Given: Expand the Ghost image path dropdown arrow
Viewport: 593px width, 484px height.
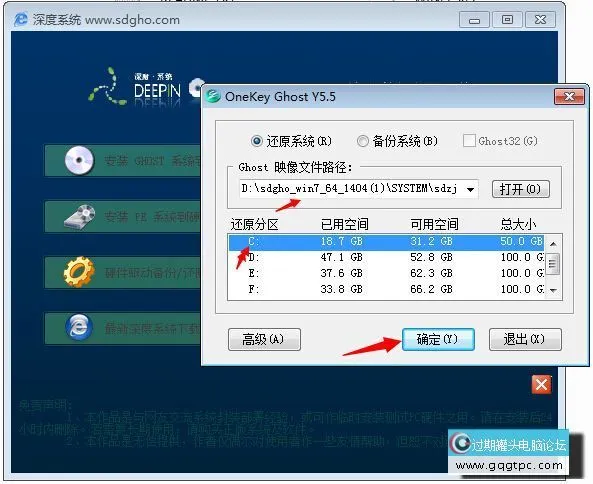Looking at the screenshot, I should 470,189.
